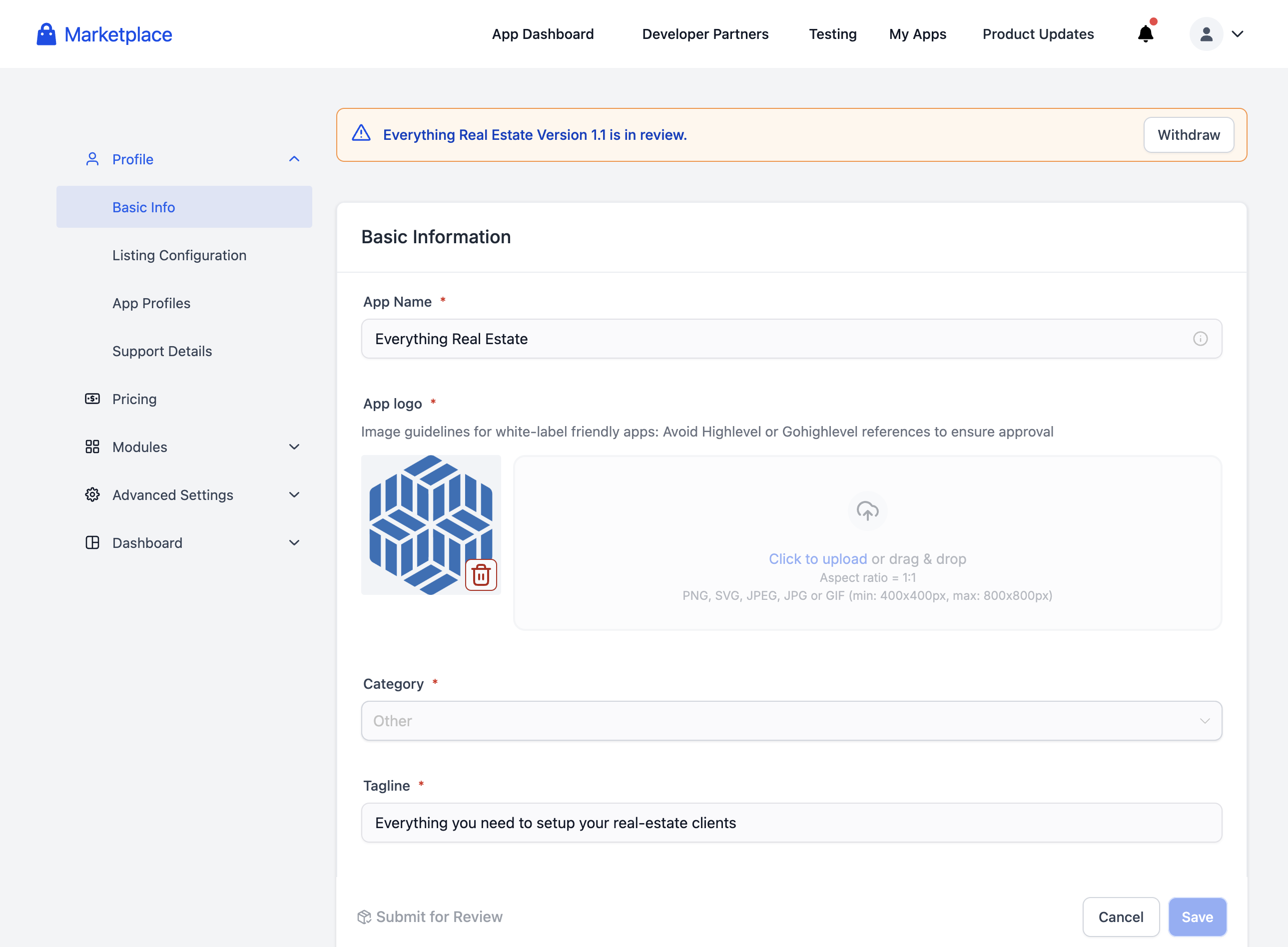Collapse the Profile section chevron
Viewport: 1288px width, 947px height.
[294, 159]
